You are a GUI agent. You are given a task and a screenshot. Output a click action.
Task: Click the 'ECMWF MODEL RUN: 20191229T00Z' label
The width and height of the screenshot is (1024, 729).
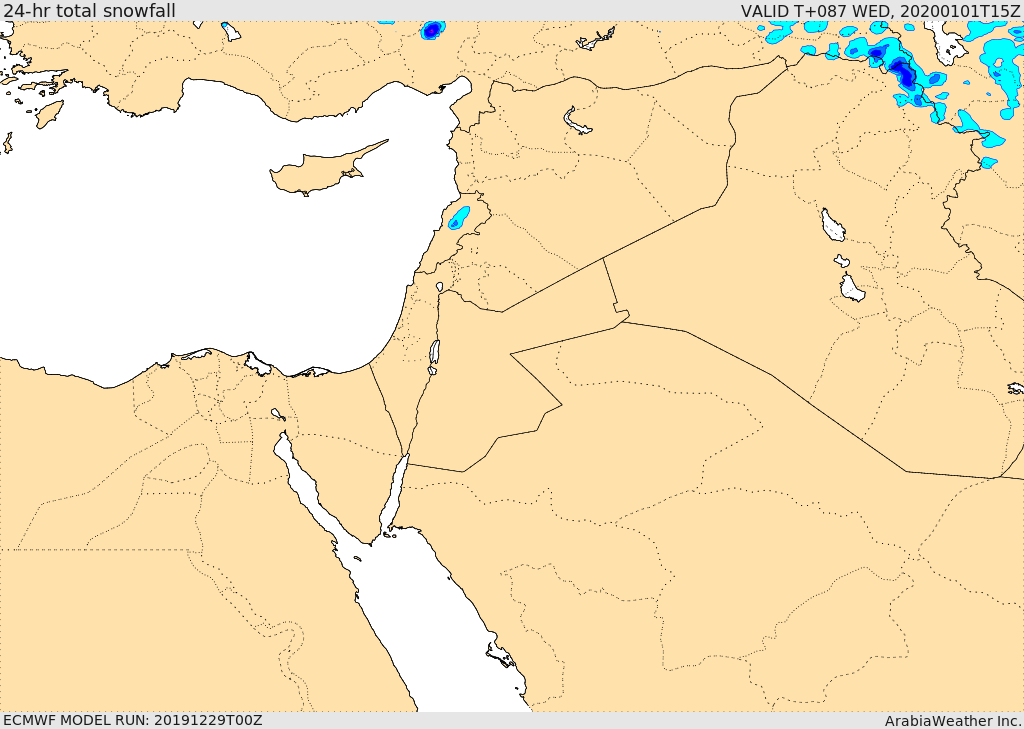pyautogui.click(x=133, y=720)
